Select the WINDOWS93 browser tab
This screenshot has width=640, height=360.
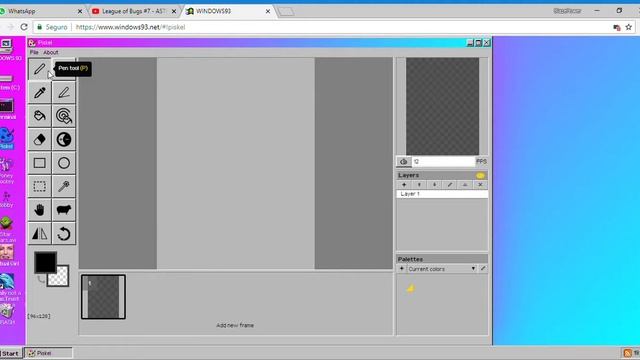click(x=229, y=11)
